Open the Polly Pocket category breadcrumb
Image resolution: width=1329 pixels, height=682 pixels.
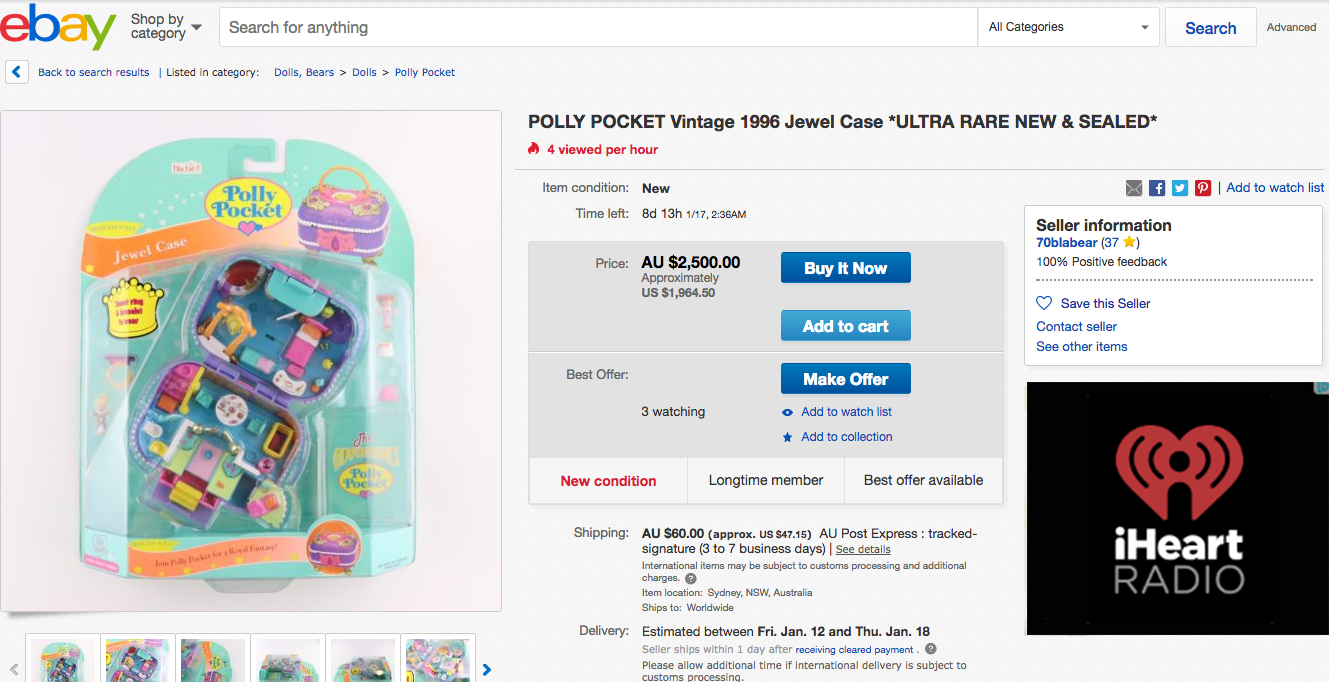[424, 72]
